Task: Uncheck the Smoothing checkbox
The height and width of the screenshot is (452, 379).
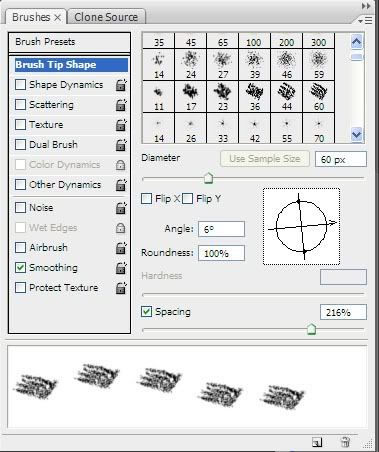Action: tap(21, 267)
